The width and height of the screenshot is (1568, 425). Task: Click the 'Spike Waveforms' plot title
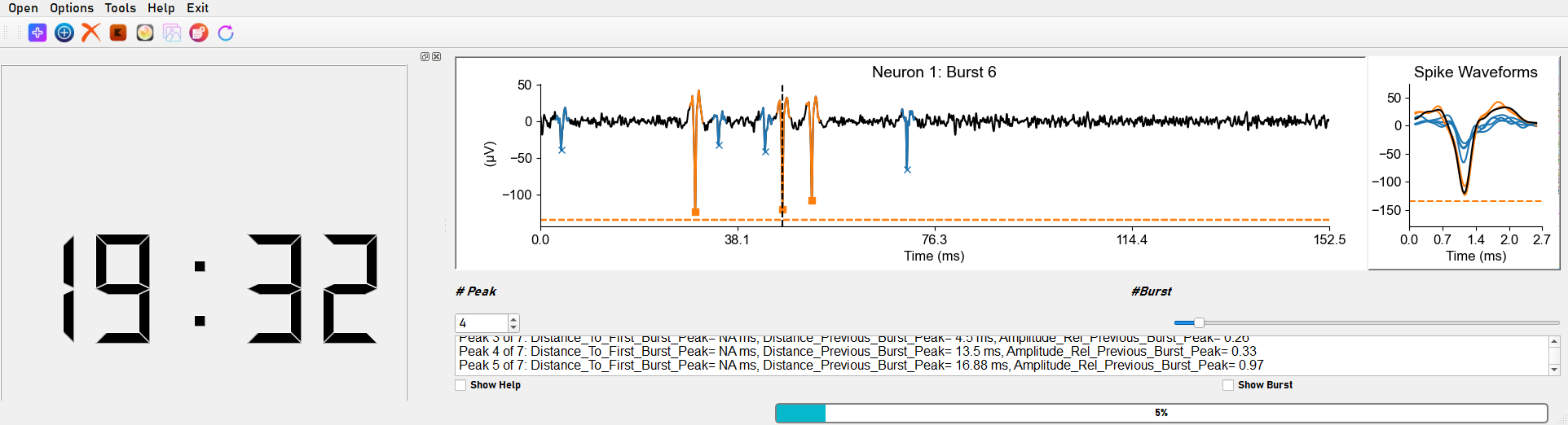[x=1475, y=72]
